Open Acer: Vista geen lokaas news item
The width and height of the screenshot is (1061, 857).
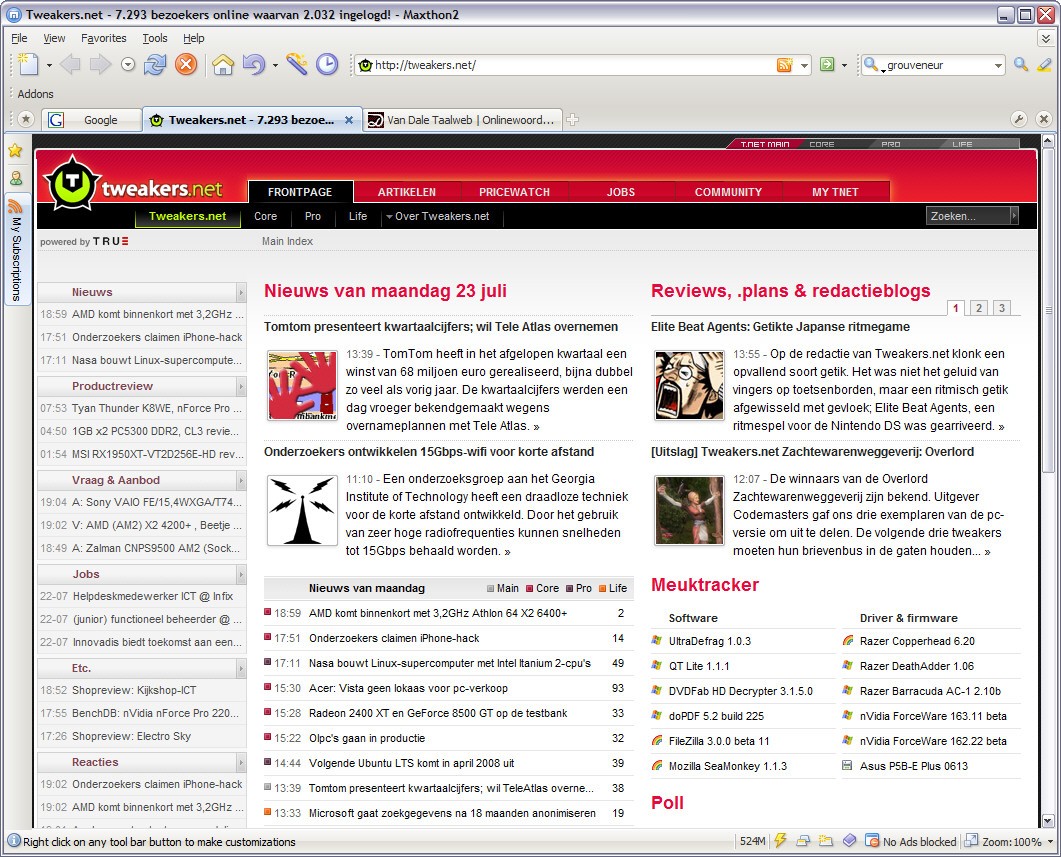click(408, 688)
